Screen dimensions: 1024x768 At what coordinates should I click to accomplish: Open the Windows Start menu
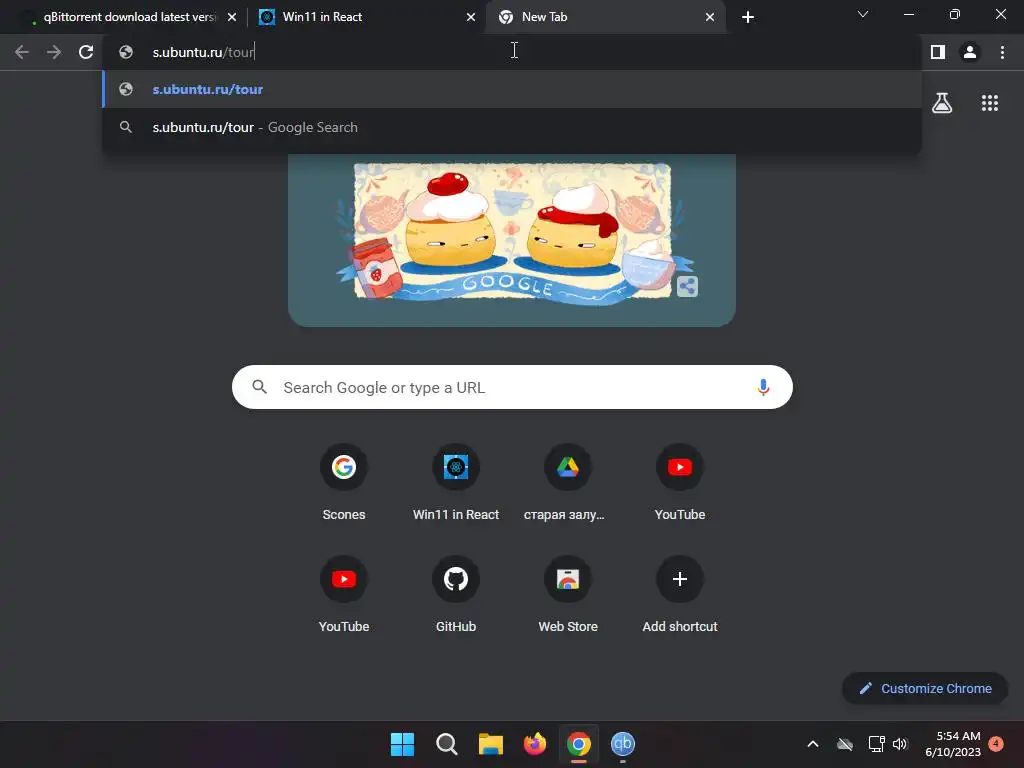tap(402, 744)
